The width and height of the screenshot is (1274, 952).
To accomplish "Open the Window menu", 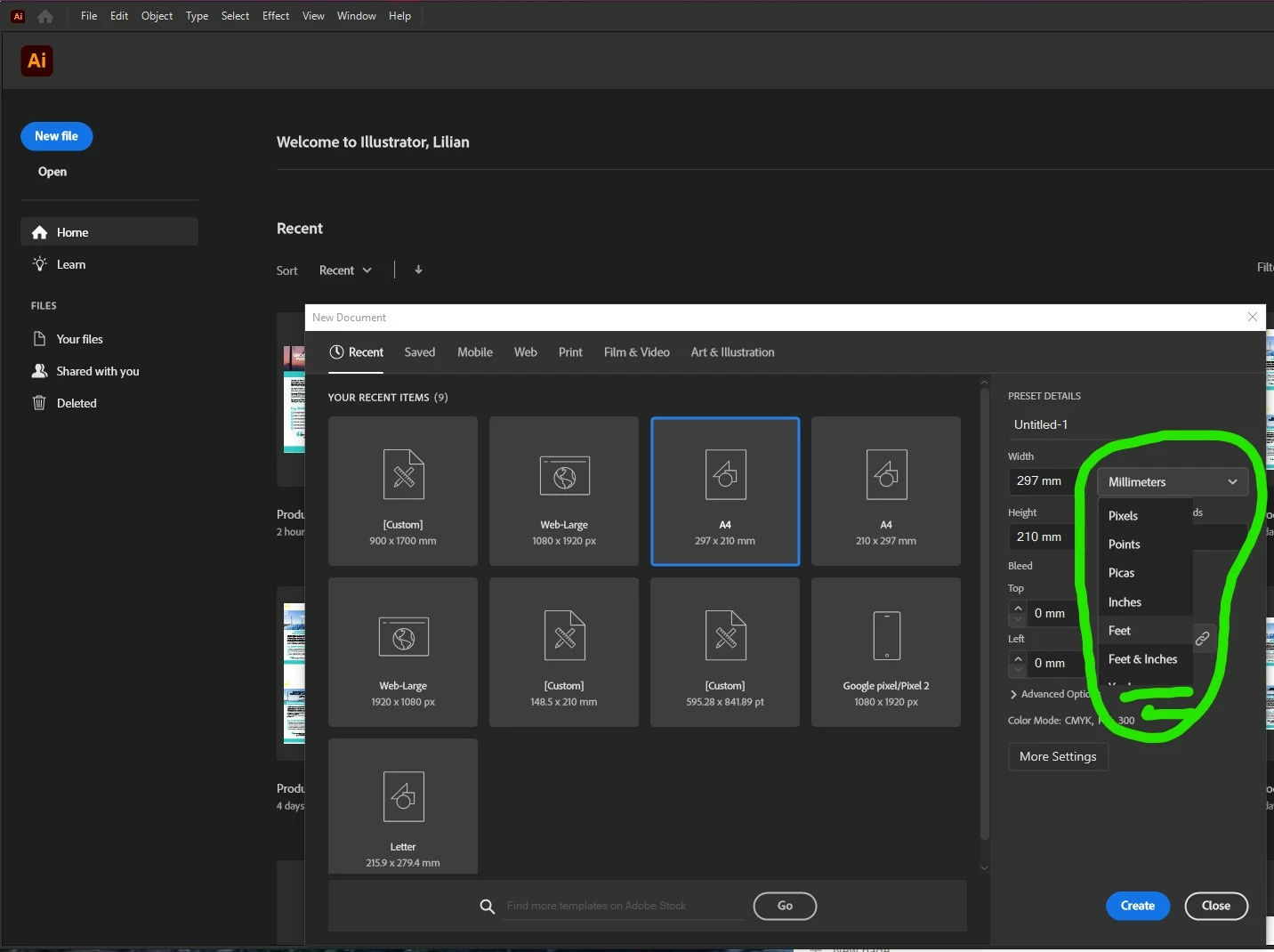I will (x=357, y=16).
